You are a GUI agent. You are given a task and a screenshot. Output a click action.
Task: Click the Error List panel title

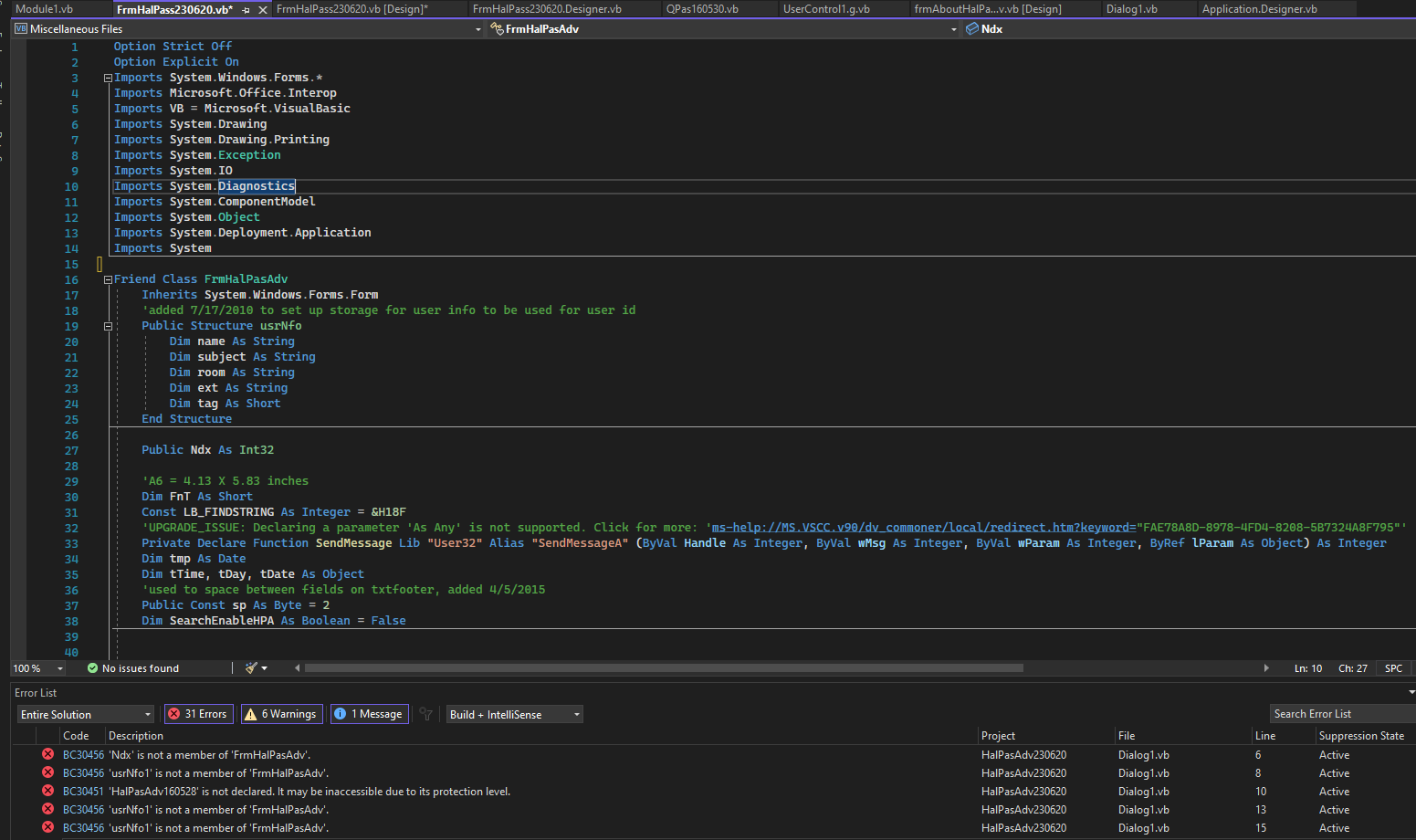(36, 693)
